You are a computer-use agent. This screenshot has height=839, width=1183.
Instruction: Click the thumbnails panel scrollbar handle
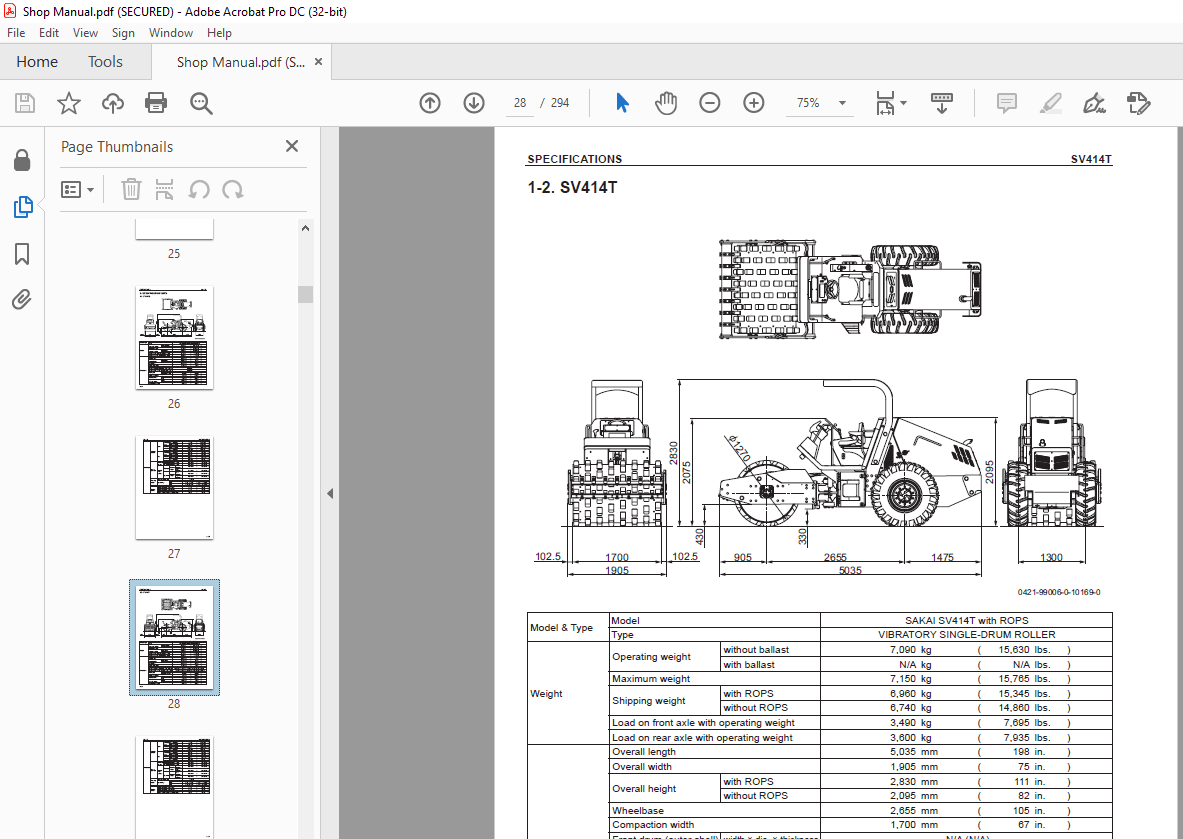pos(305,294)
